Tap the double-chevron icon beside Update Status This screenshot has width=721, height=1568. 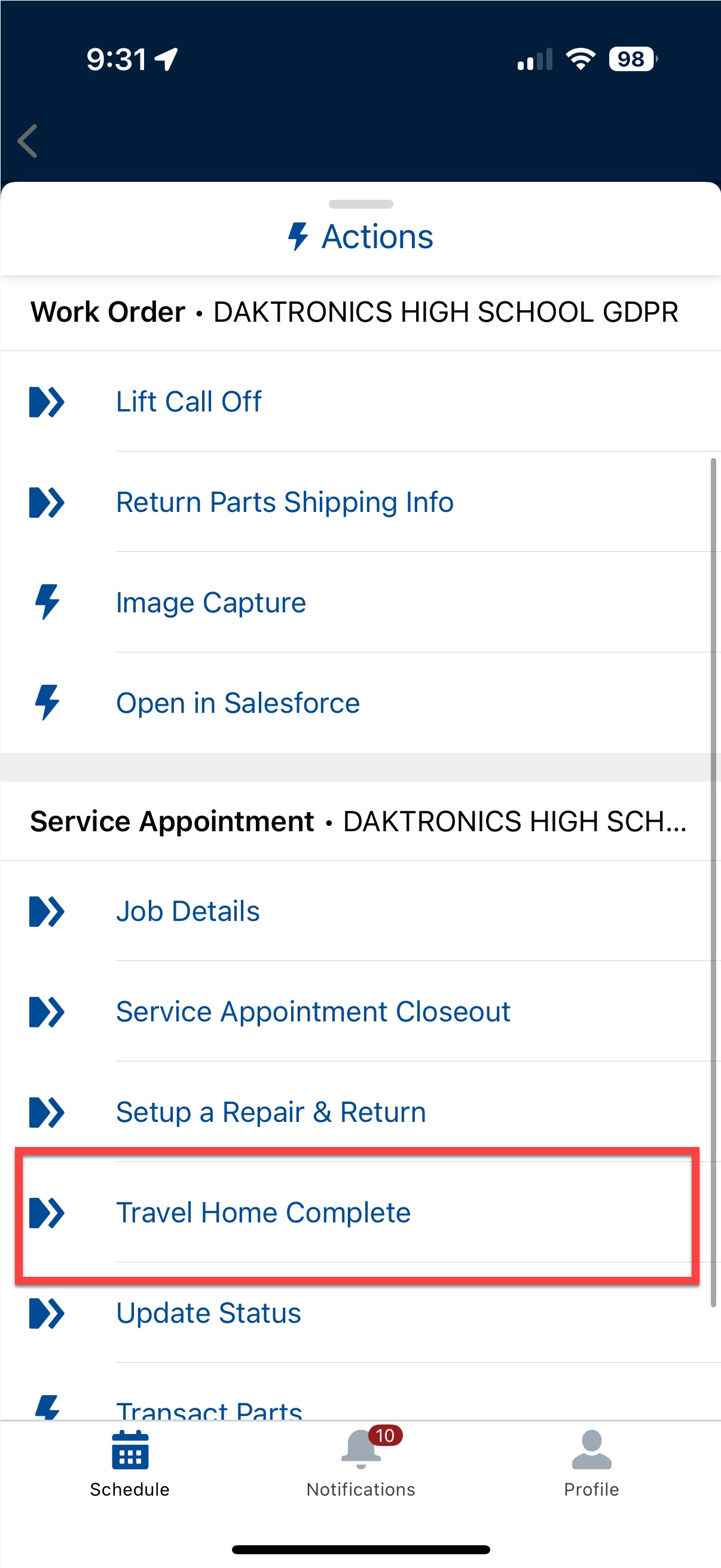click(x=47, y=1313)
